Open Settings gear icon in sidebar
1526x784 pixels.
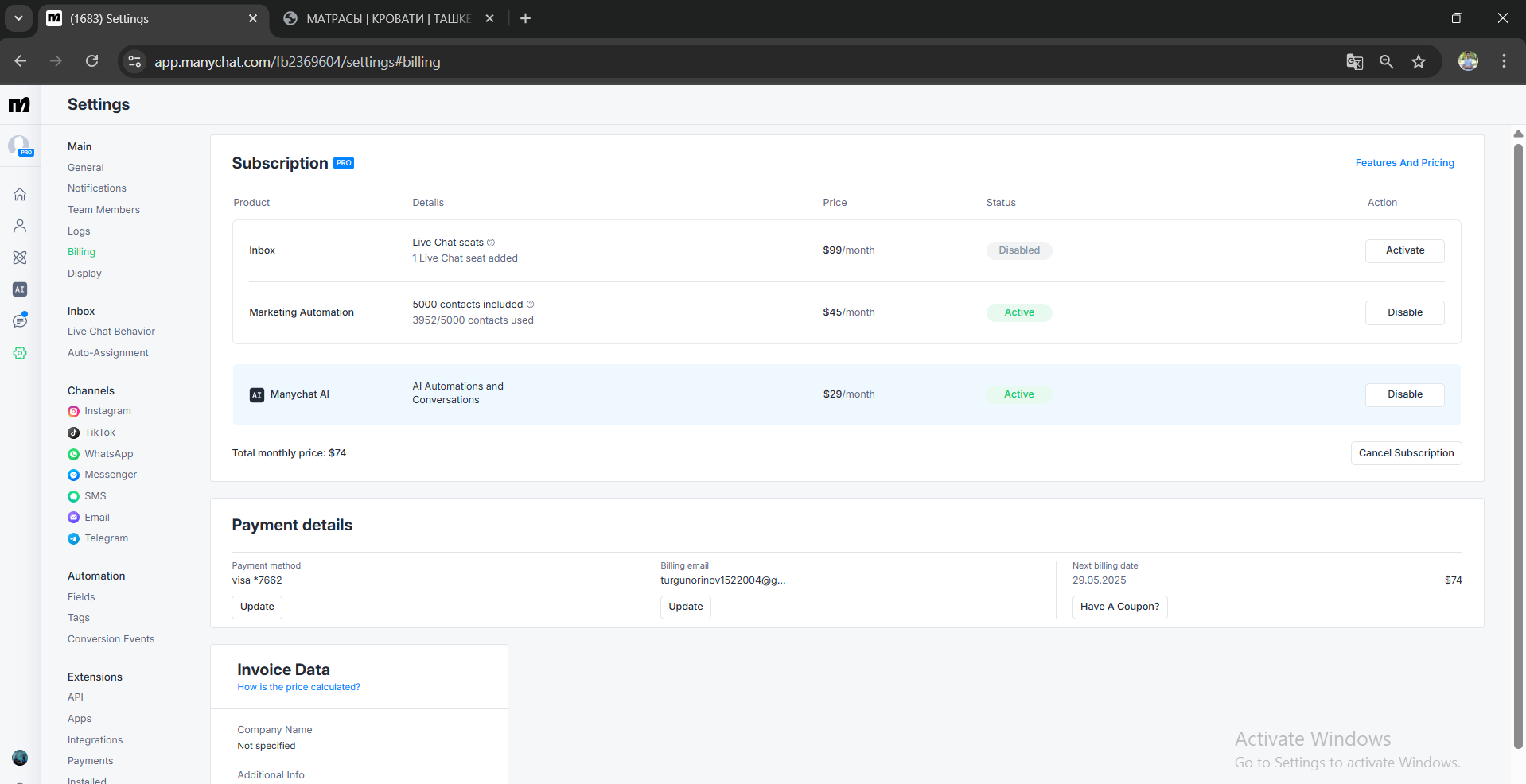click(x=20, y=353)
